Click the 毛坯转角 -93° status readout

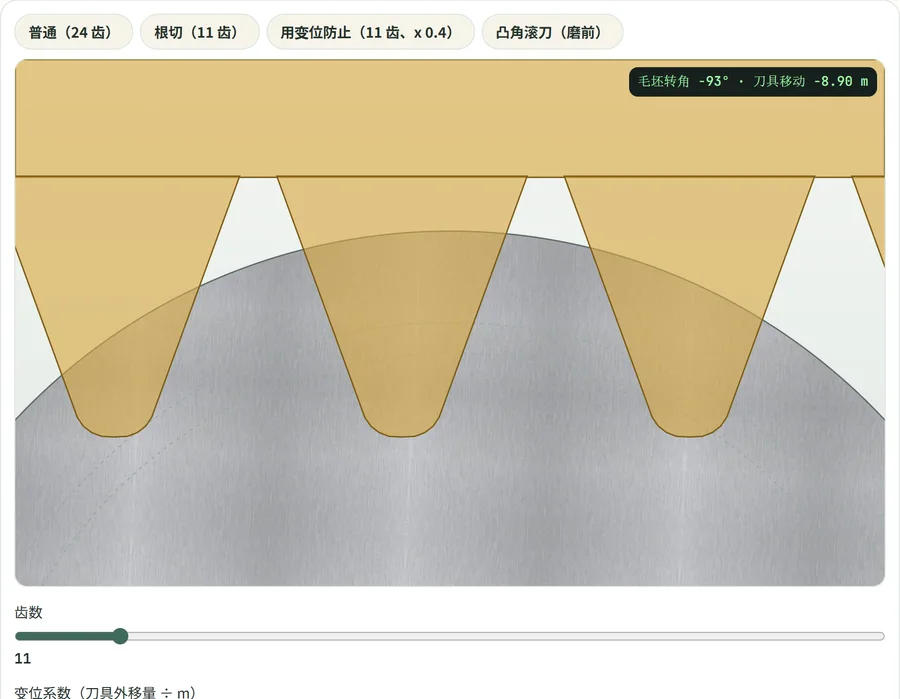click(x=752, y=81)
